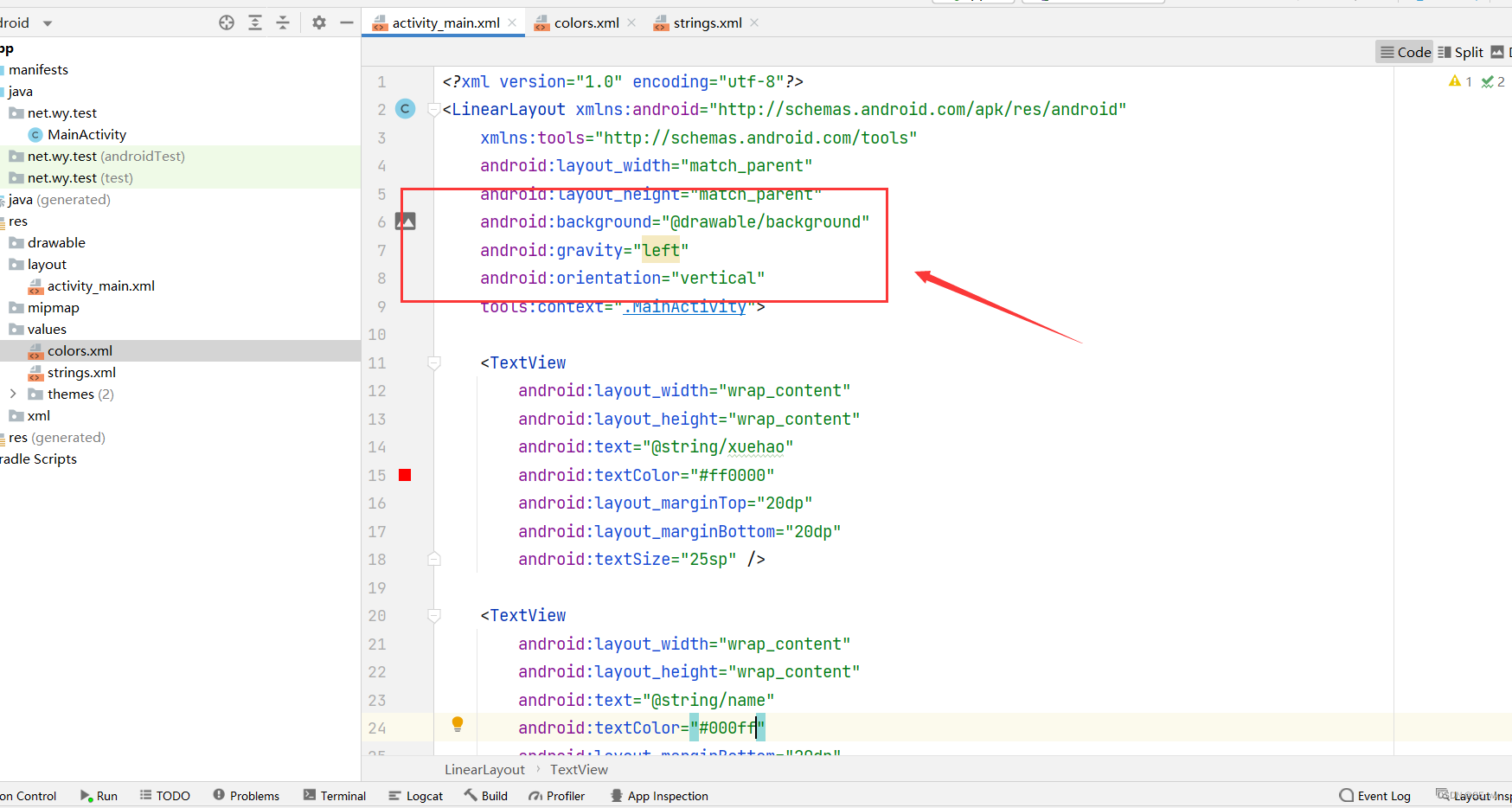Select Gradle Scripts in project tree
Screen dimensions: 1512x808
click(x=38, y=459)
